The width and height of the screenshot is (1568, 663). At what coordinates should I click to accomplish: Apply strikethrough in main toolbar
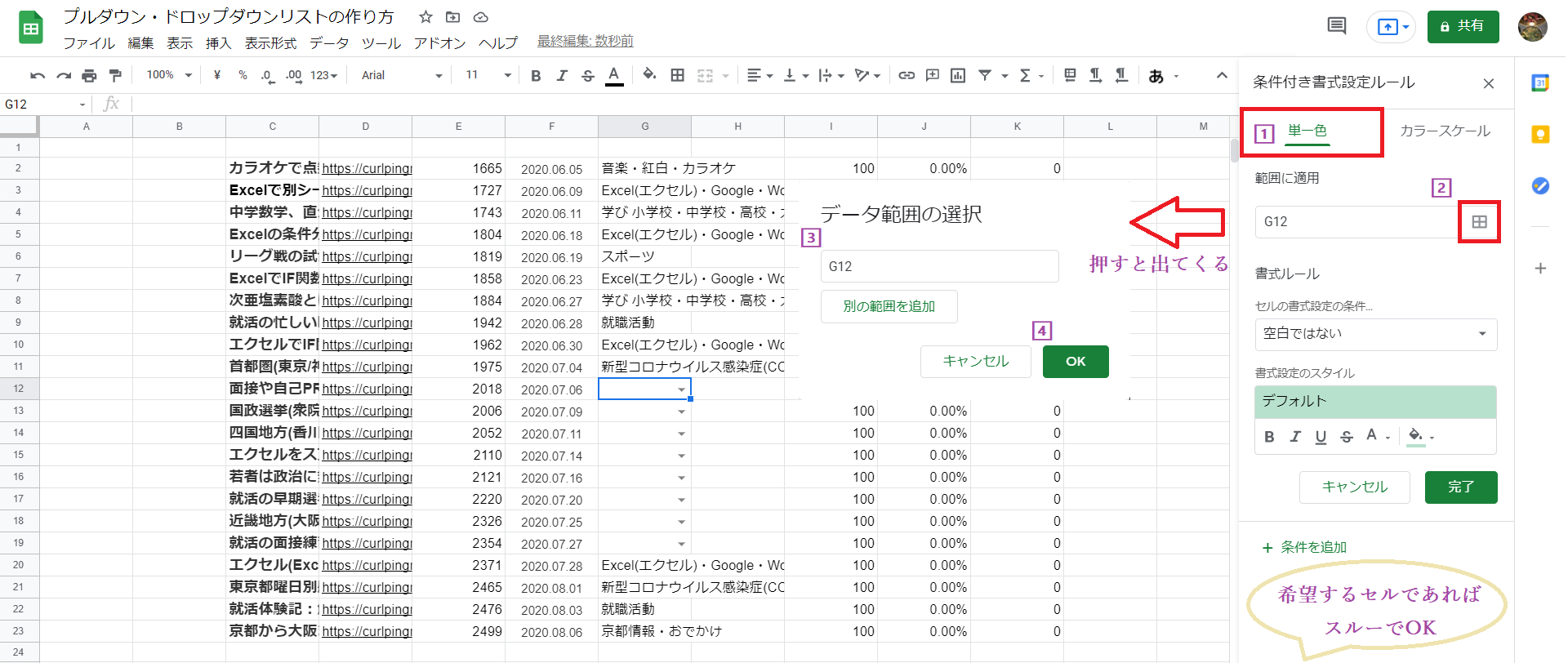pyautogui.click(x=588, y=76)
